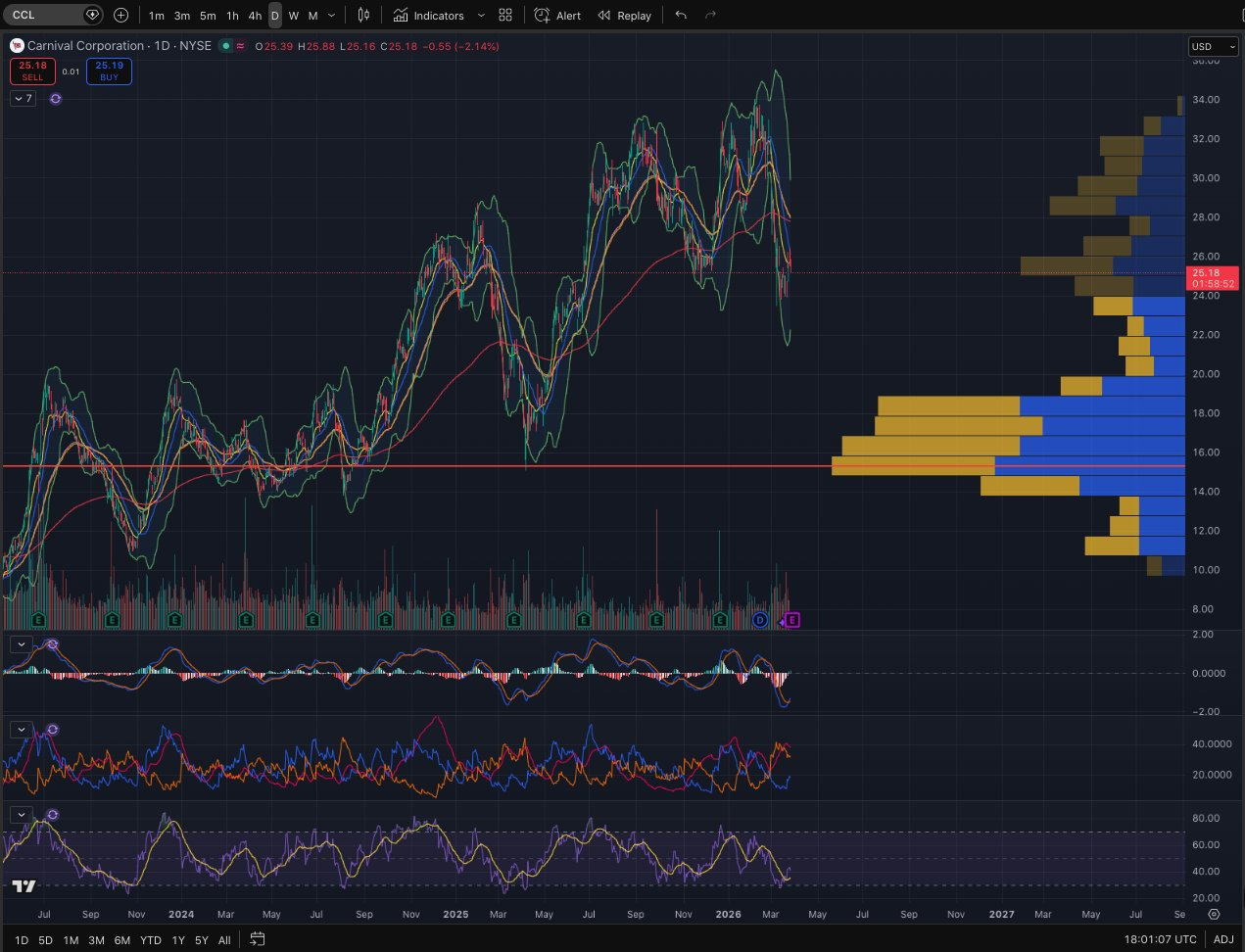Expand the RSI pane legend chevron
This screenshot has width=1245, height=952.
click(x=21, y=815)
